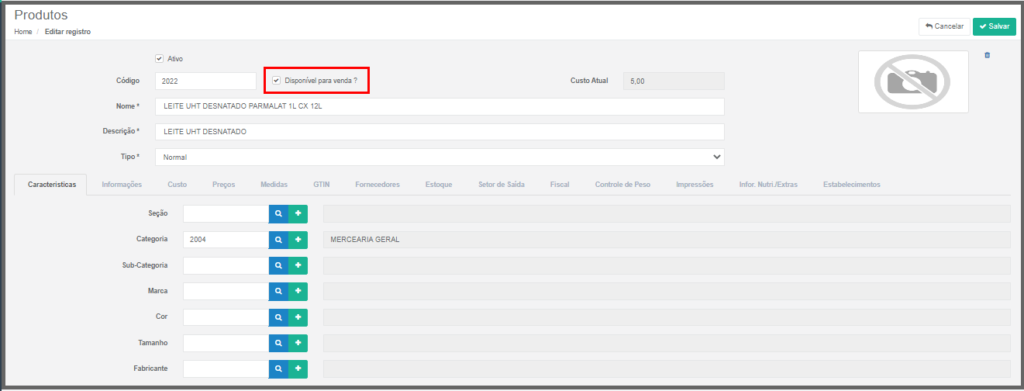Click the product image placeholder thumbnail
1024x391 pixels.
pyautogui.click(x=913, y=82)
